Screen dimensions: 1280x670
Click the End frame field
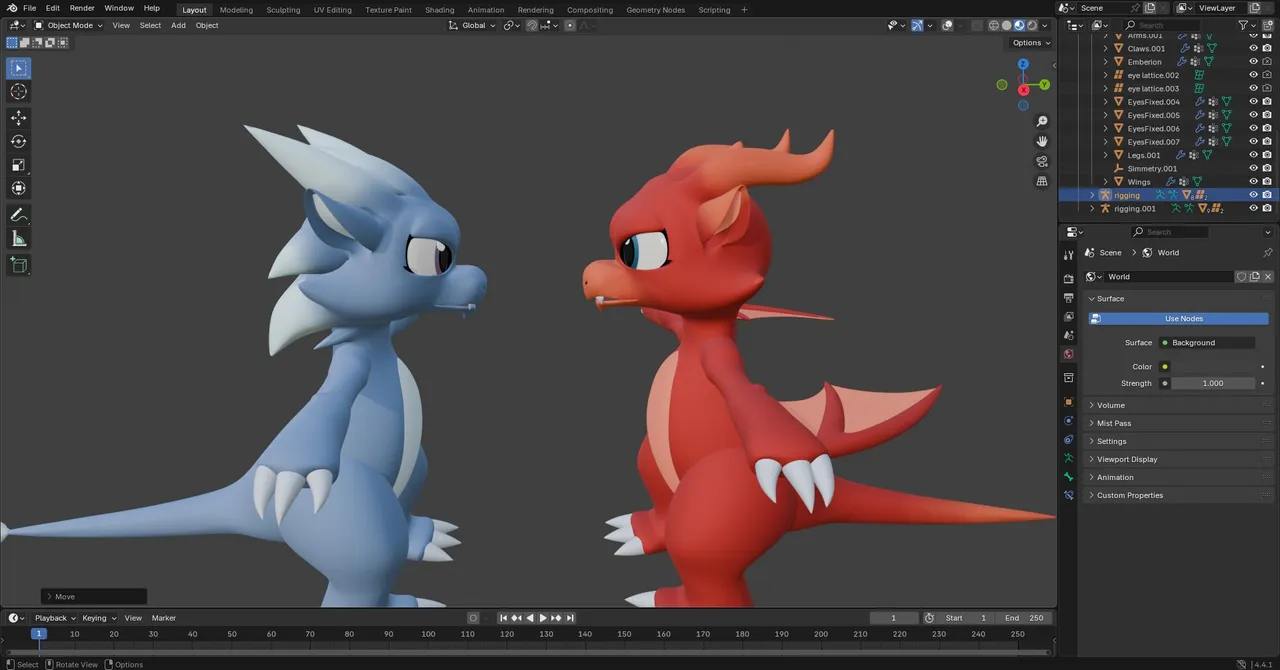pos(1025,618)
